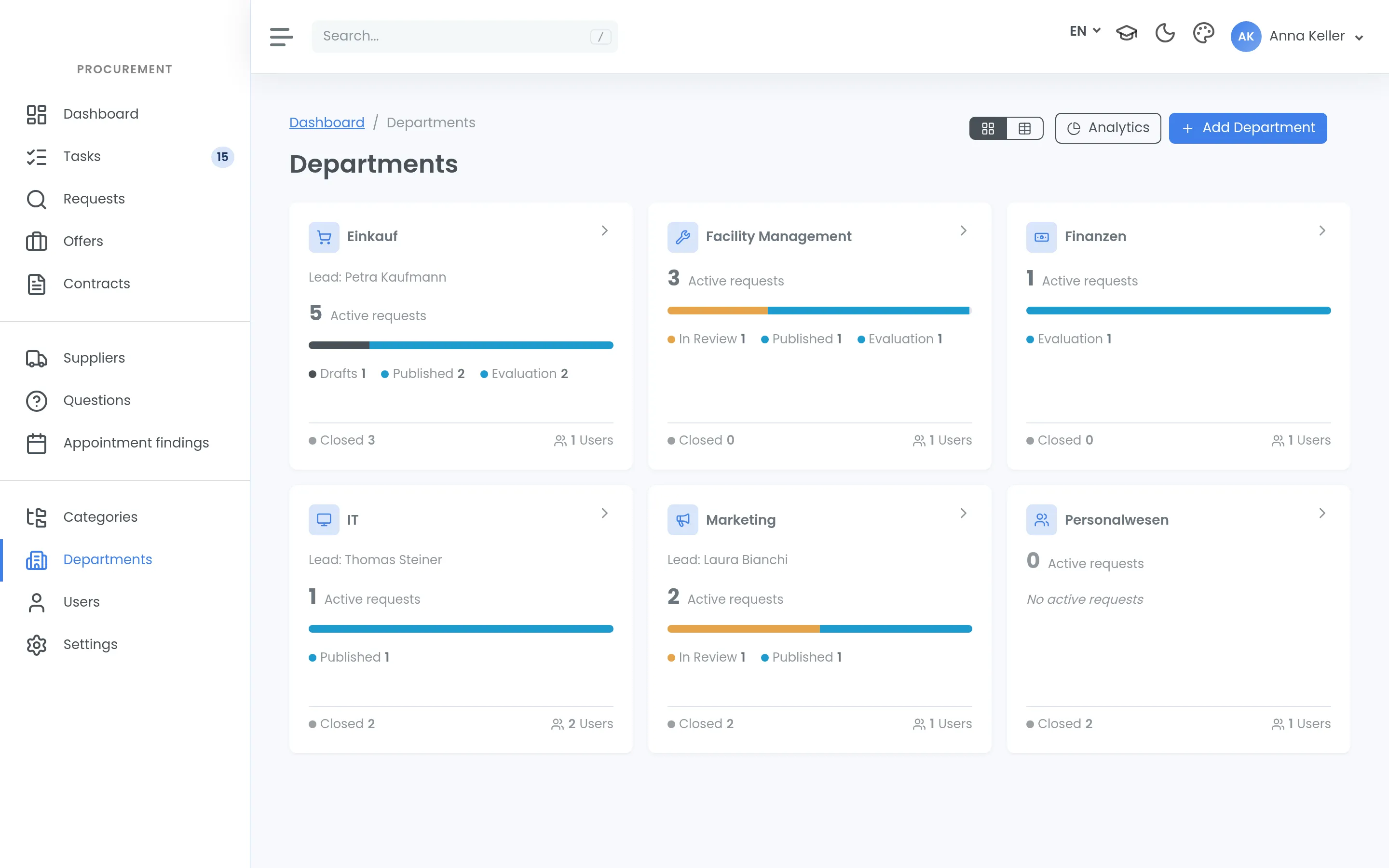1389x868 pixels.
Task: Click the Add Department button
Action: 1248,128
